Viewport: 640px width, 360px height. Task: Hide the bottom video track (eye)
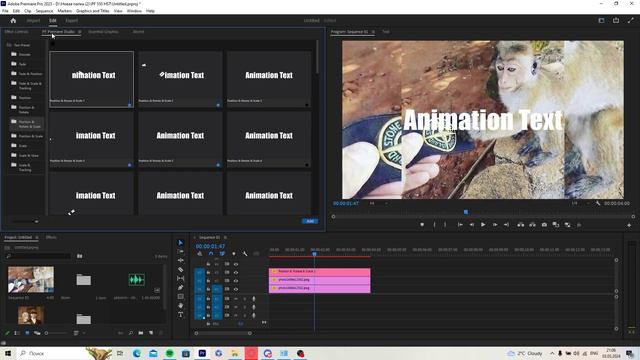pos(236,289)
